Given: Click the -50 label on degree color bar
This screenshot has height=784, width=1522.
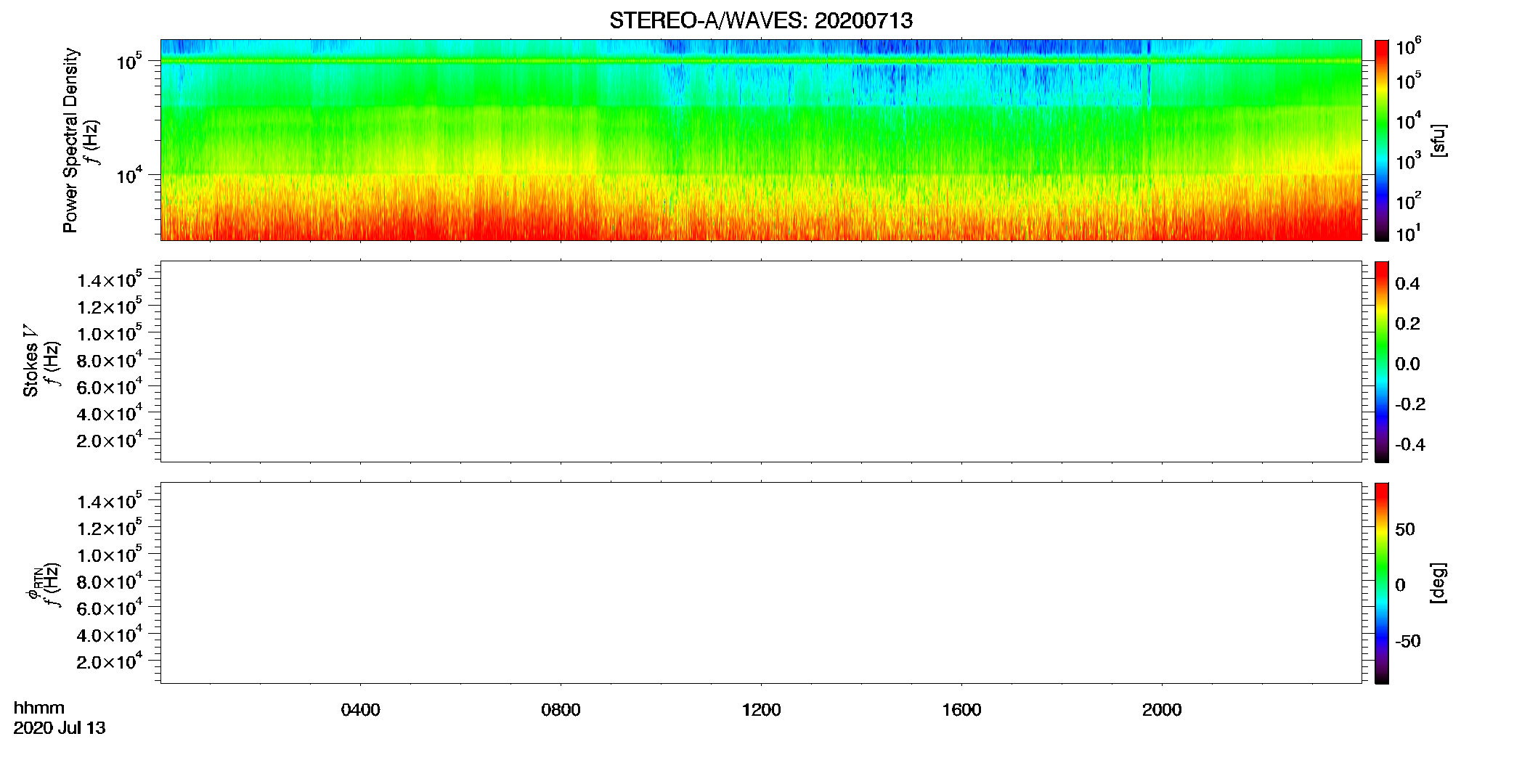Looking at the screenshot, I should tap(1407, 642).
